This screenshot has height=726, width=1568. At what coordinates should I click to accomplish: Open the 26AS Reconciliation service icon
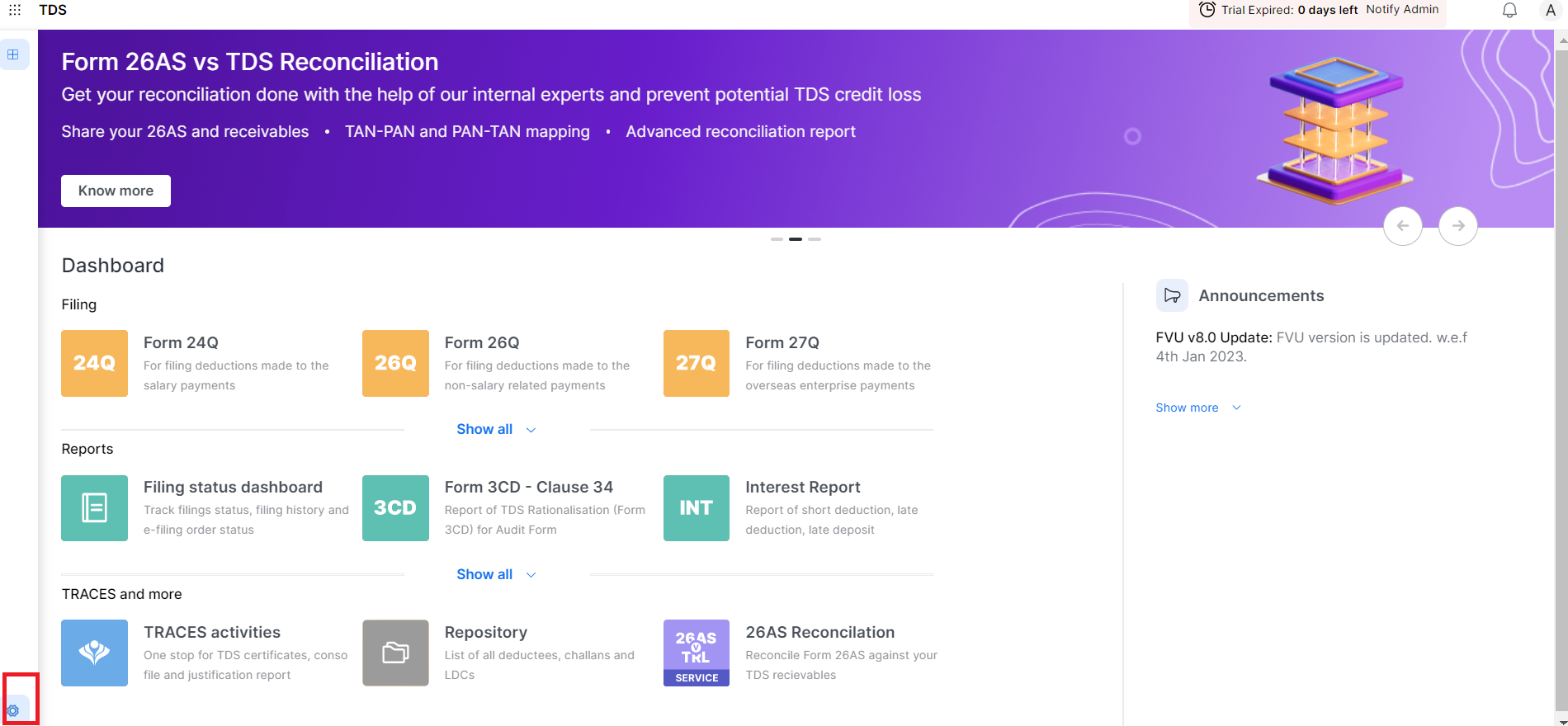[x=696, y=653]
